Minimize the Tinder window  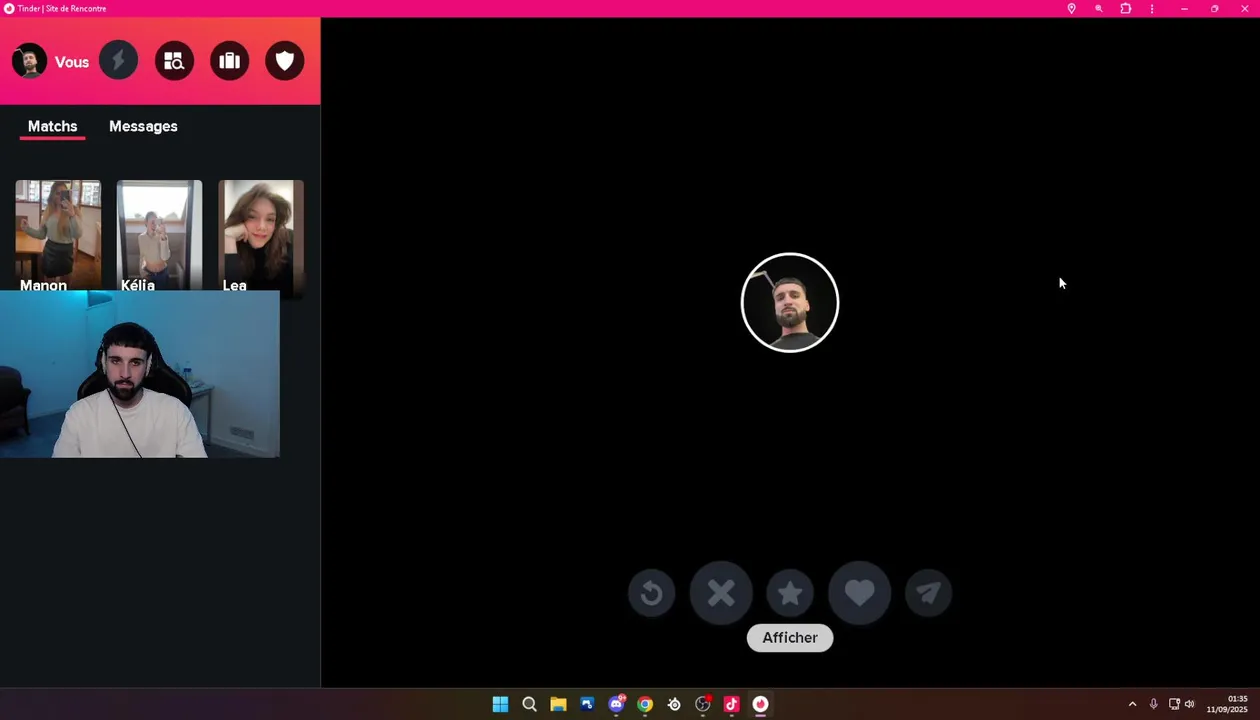tap(1184, 8)
